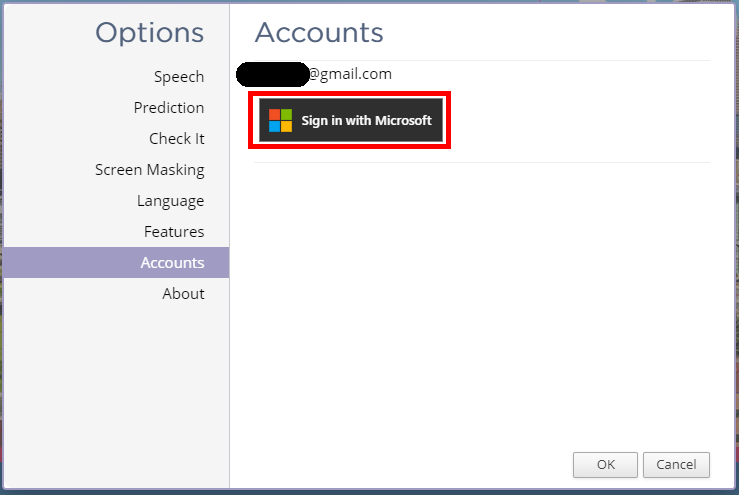The image size is (739, 495).
Task: Click the Options heading title
Action: coord(149,33)
